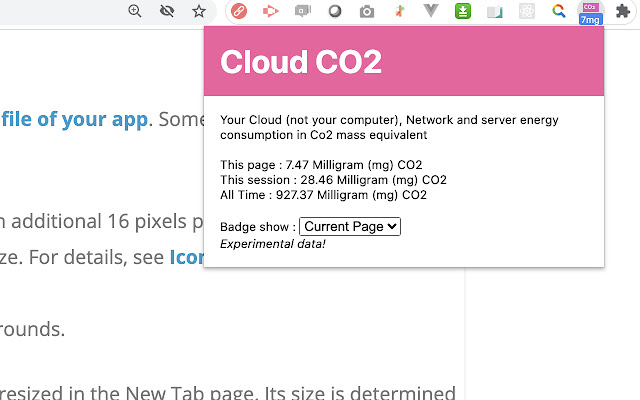Click the orange-green figure extension icon
Screen dimensions: 640x400
click(x=399, y=11)
